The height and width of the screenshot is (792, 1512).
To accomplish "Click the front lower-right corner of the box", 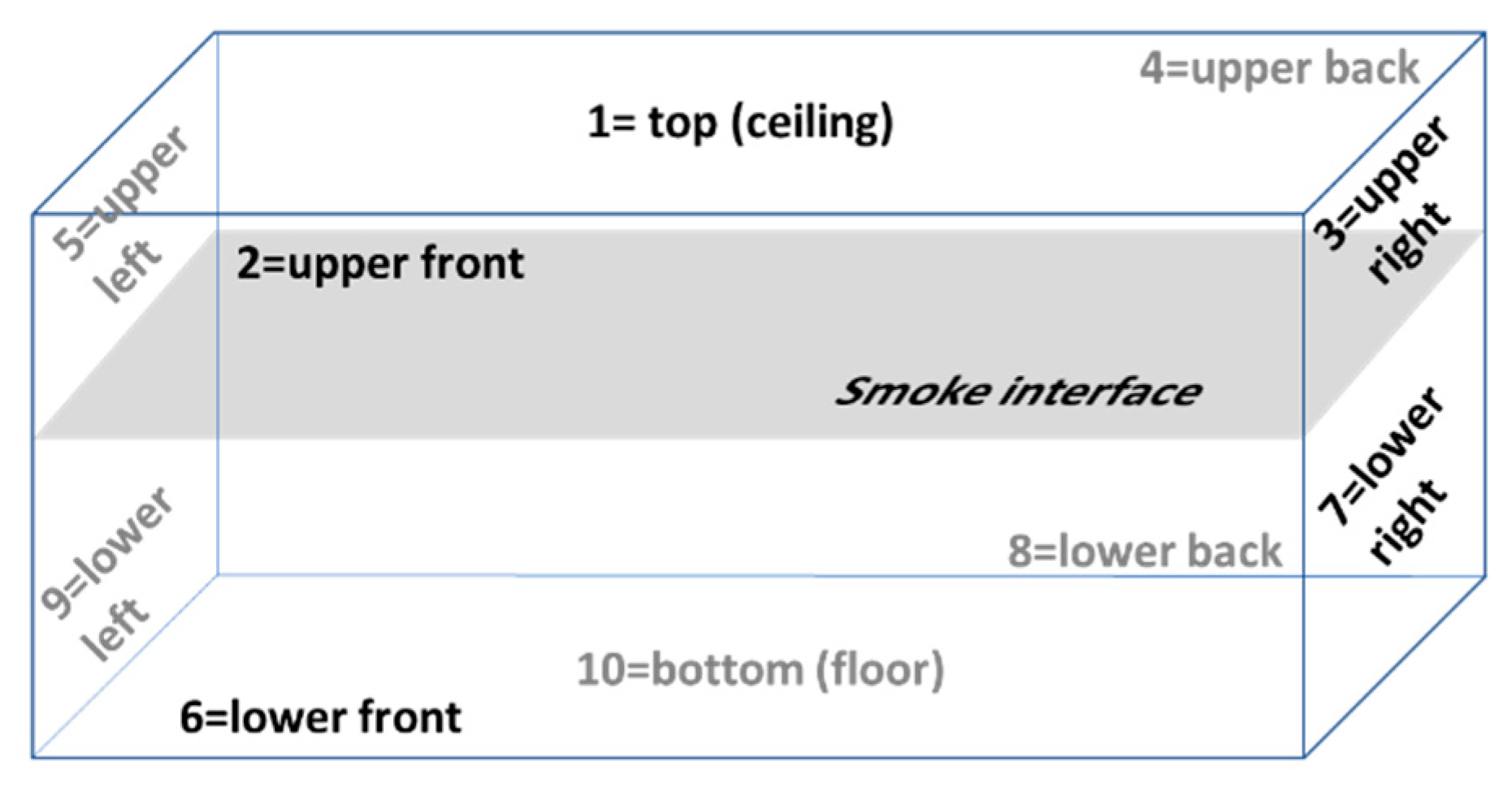I will 1304,757.
